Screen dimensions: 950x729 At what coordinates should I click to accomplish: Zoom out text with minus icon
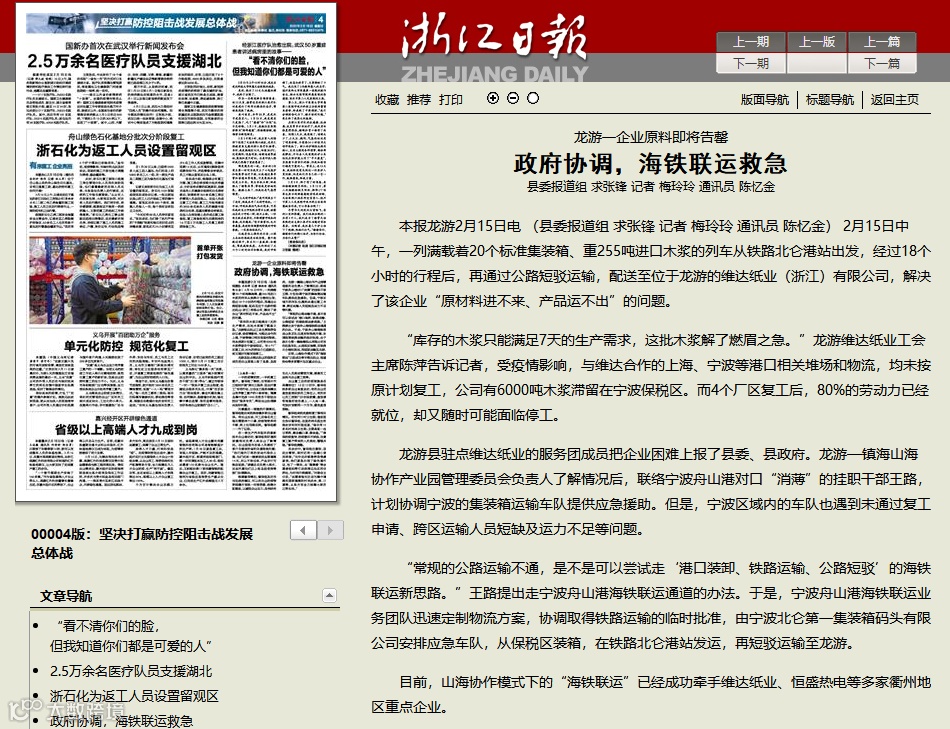(513, 98)
